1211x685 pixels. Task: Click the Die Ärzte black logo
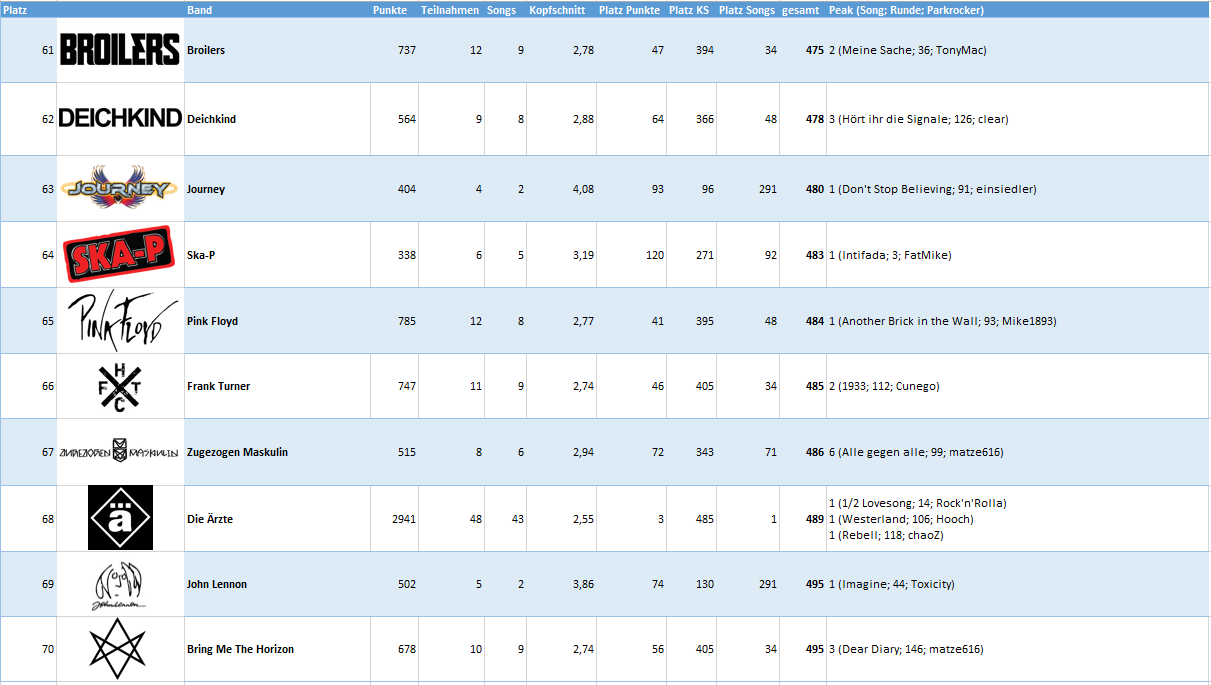point(120,518)
